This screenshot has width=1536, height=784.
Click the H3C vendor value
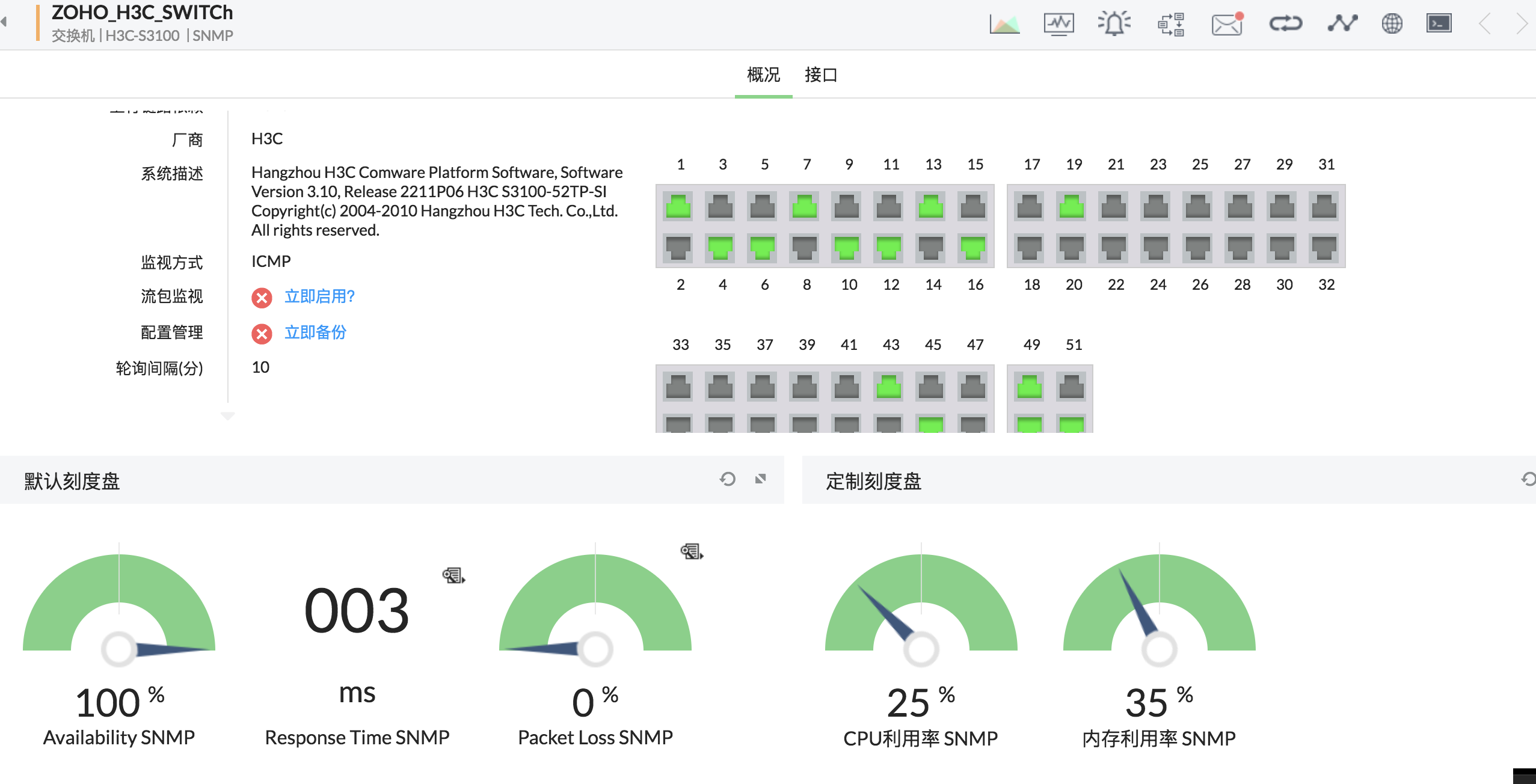(x=267, y=139)
